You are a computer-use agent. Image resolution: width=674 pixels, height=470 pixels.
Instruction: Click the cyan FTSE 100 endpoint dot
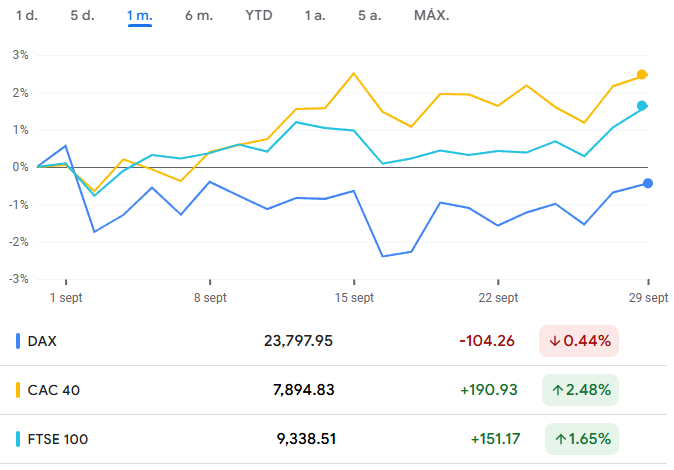[x=642, y=105]
